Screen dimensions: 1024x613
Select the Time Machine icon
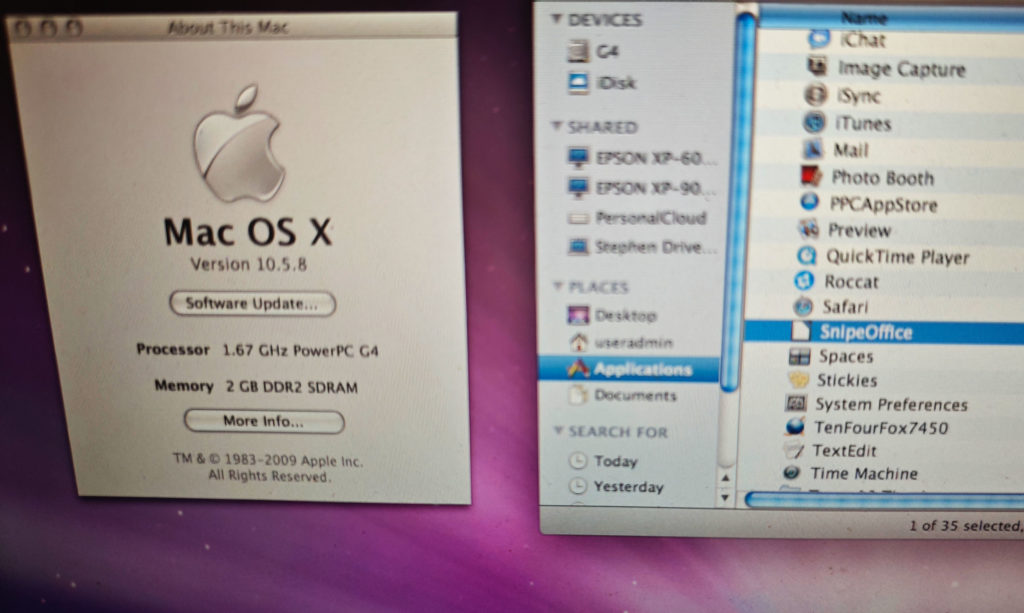(x=792, y=473)
